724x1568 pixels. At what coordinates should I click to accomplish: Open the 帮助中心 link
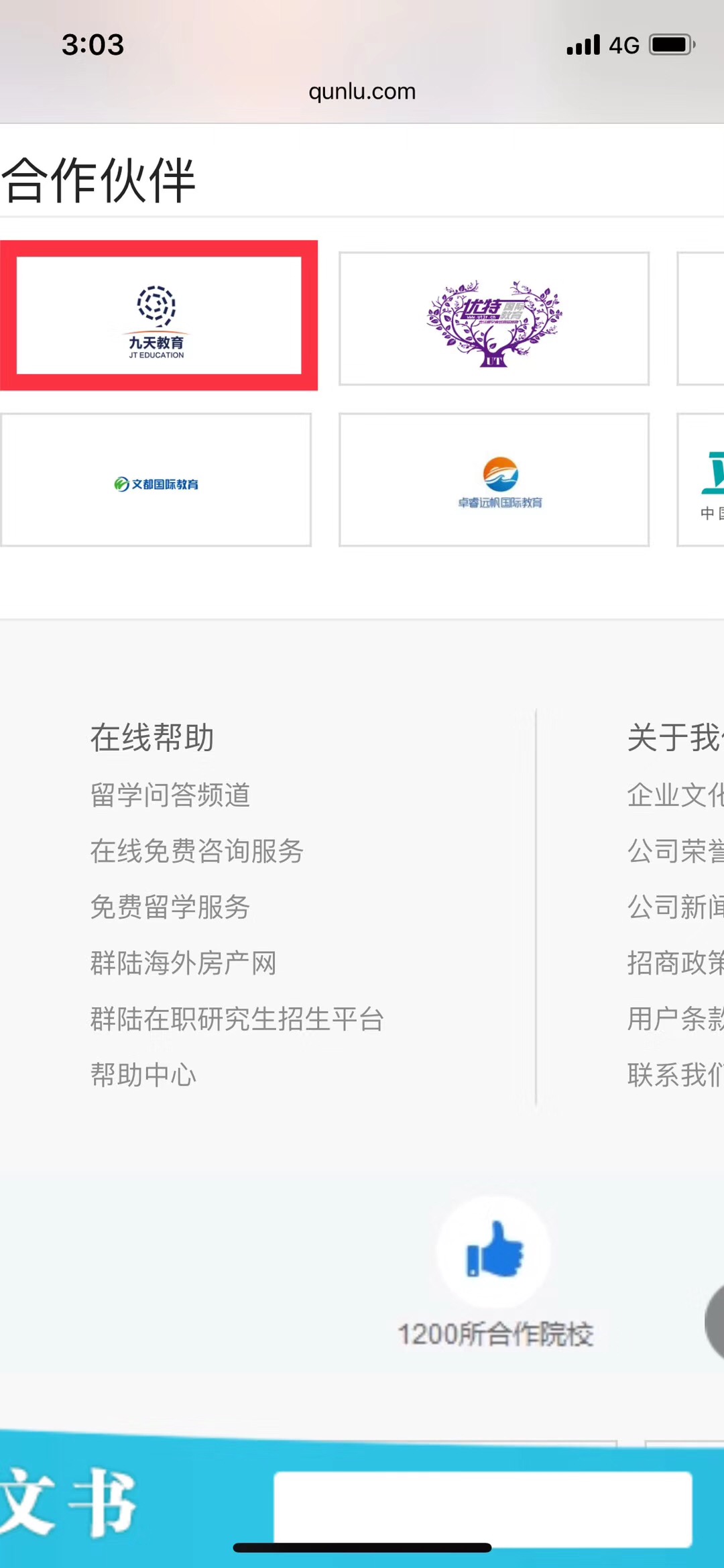click(143, 1075)
